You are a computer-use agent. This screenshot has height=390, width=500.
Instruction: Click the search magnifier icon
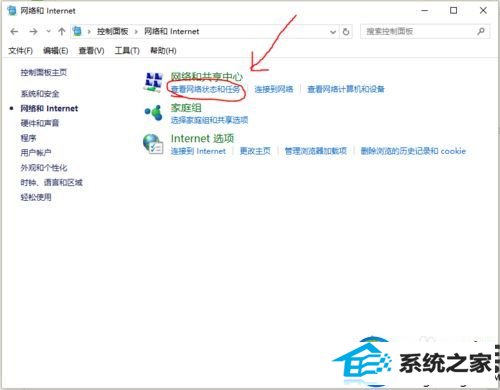(481, 31)
